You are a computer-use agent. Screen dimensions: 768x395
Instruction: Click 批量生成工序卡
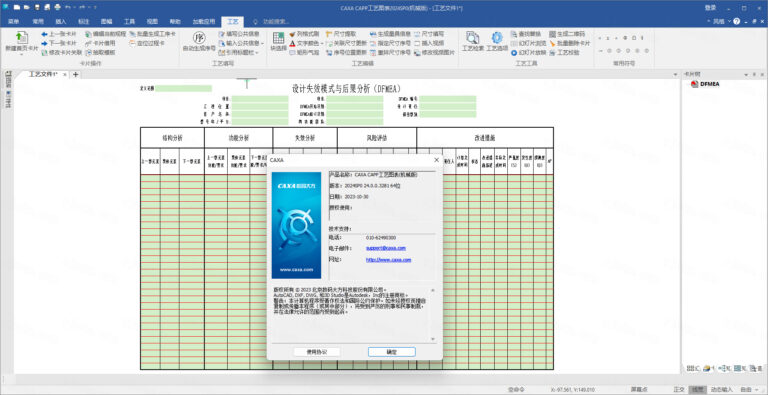152,34
